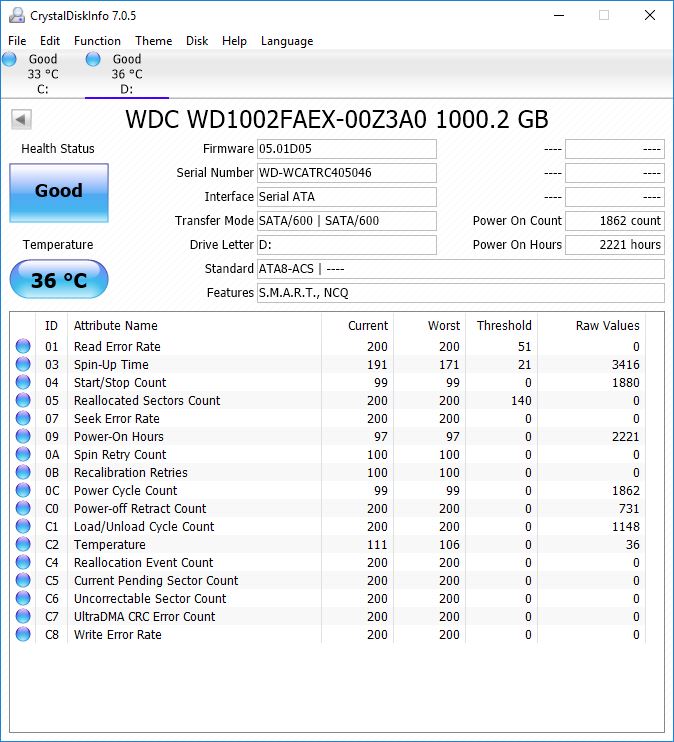Click the D: drive blue status orb
Screen dimensions: 674x742
point(93,59)
